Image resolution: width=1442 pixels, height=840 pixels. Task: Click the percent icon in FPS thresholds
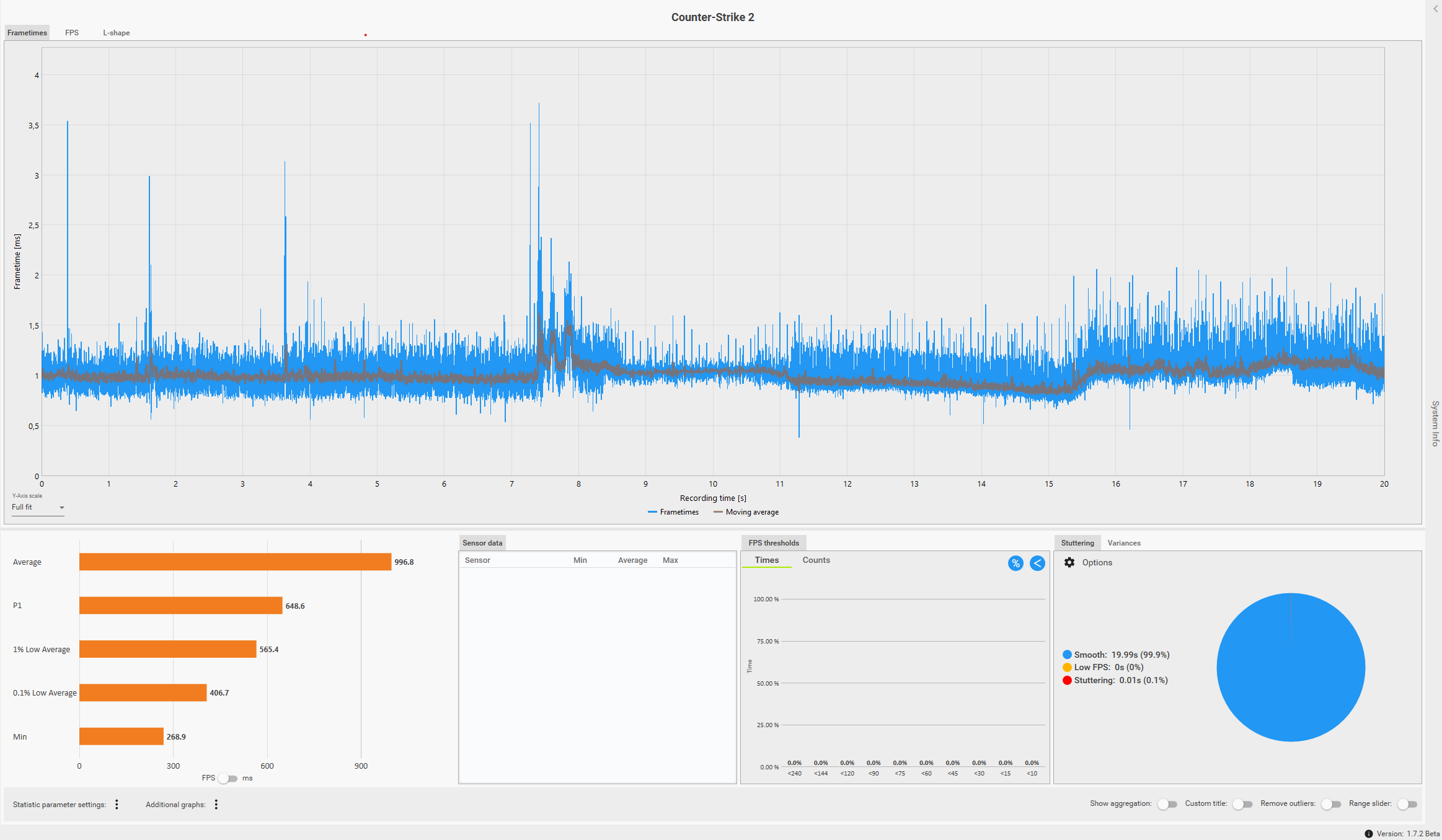pos(1015,563)
